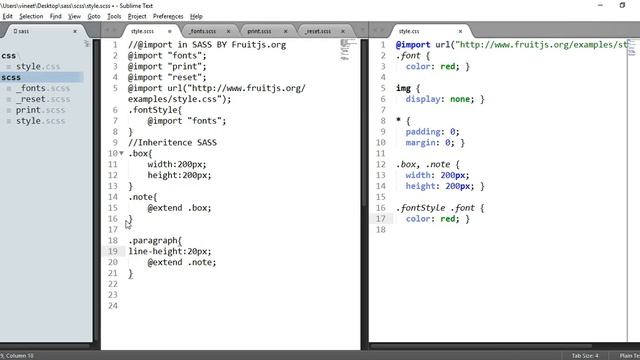Switch to the style.scss tab

click(142, 31)
